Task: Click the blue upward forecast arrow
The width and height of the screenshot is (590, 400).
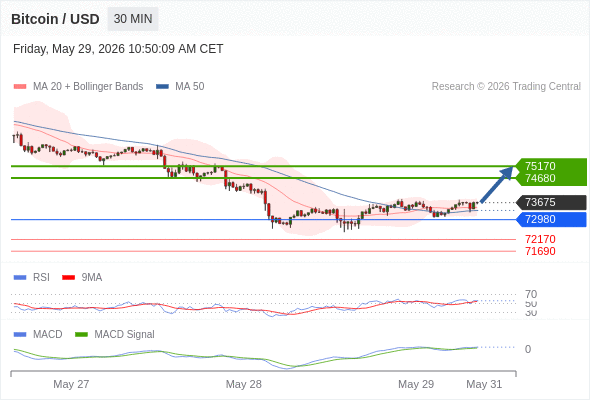Action: [x=497, y=184]
